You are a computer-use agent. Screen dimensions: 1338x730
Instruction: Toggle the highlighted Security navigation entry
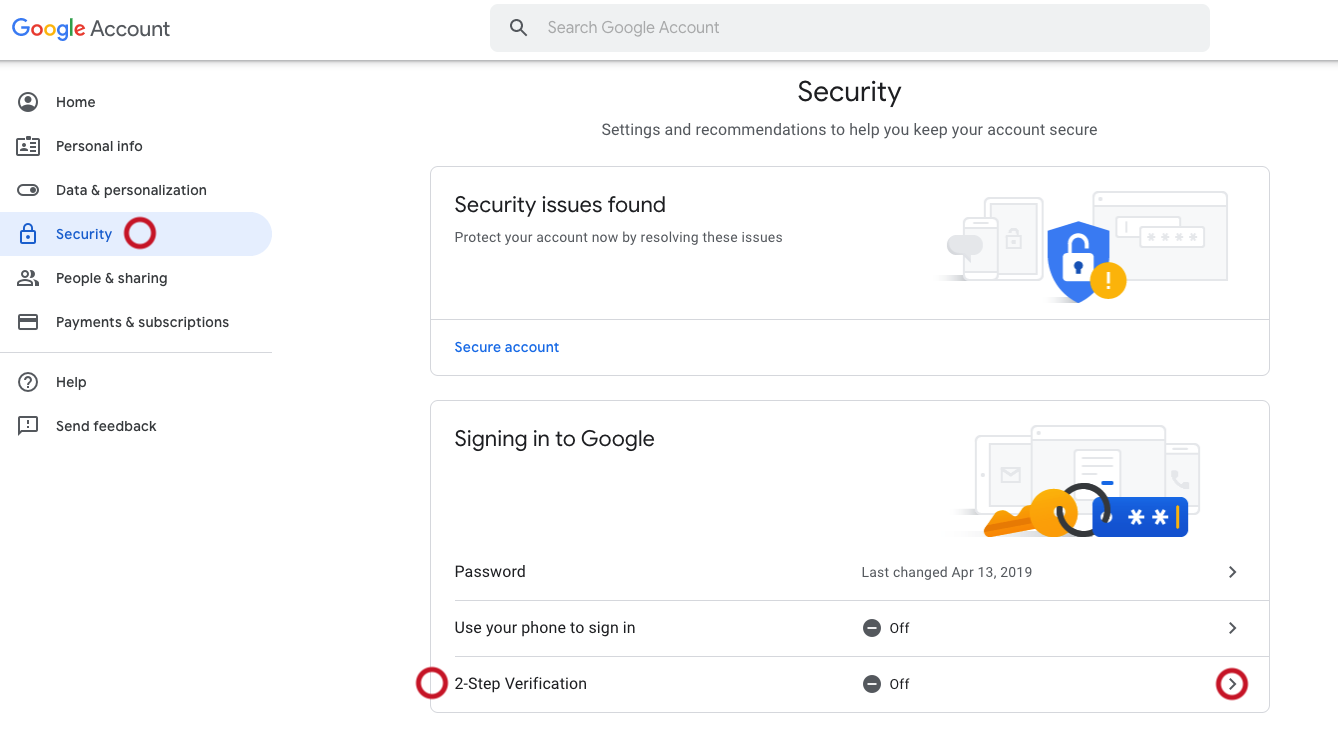pyautogui.click(x=84, y=233)
